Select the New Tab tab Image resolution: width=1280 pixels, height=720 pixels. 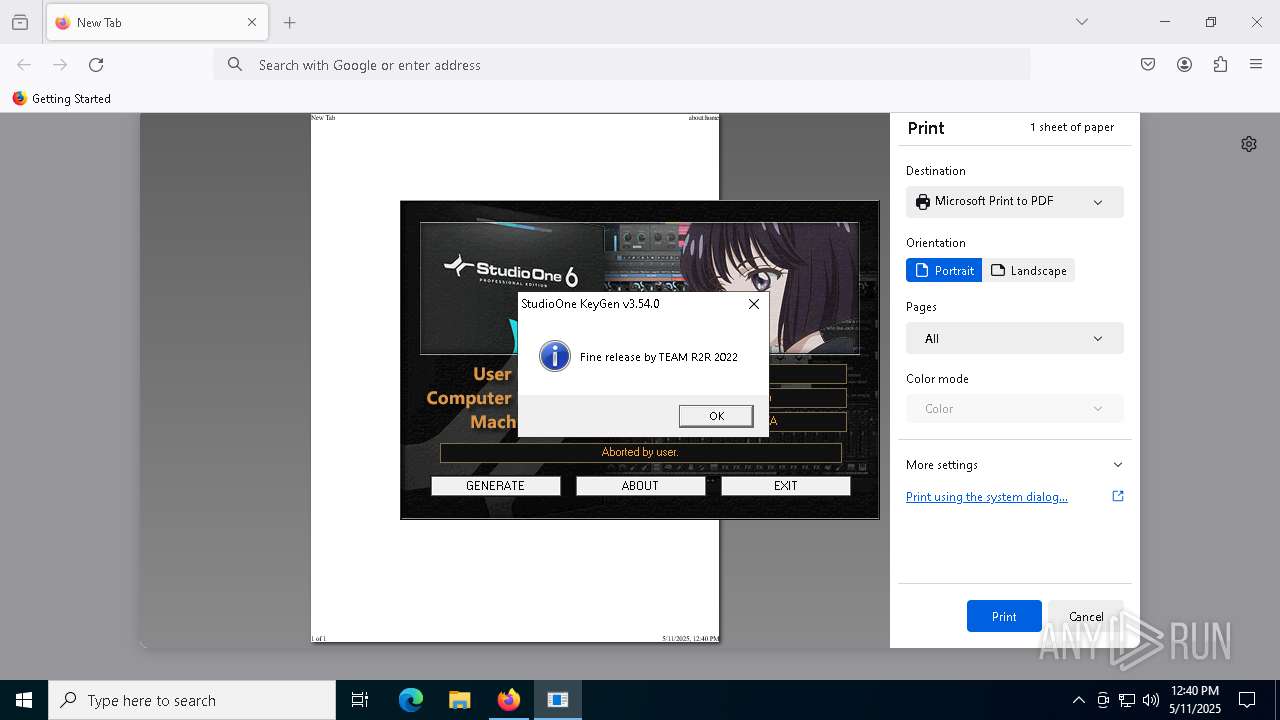tap(157, 22)
